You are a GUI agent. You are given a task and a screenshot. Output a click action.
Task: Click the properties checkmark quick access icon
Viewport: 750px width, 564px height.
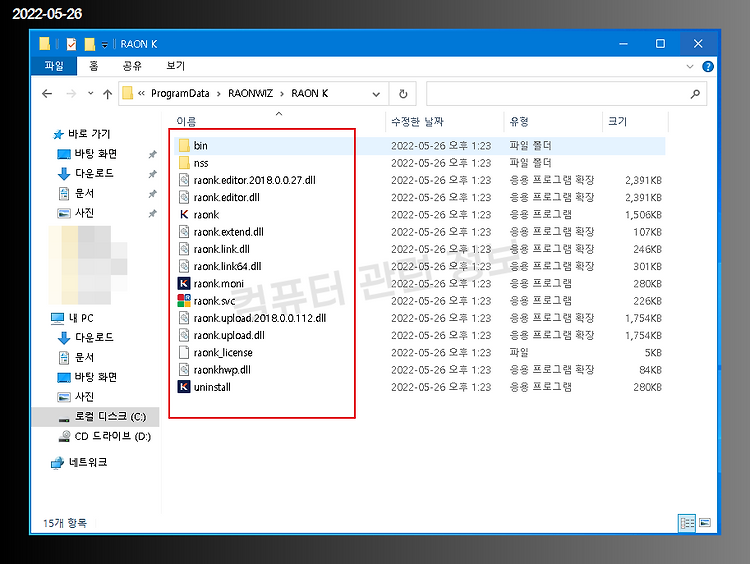[x=71, y=44]
